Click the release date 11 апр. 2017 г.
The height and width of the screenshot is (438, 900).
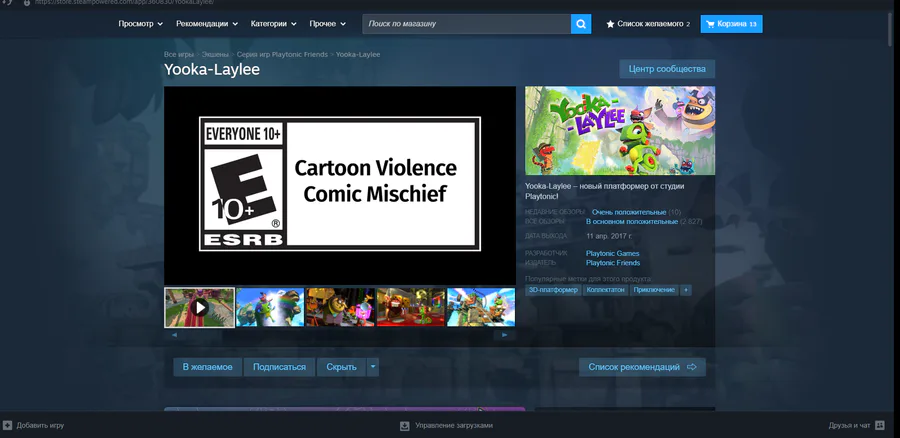(x=609, y=237)
